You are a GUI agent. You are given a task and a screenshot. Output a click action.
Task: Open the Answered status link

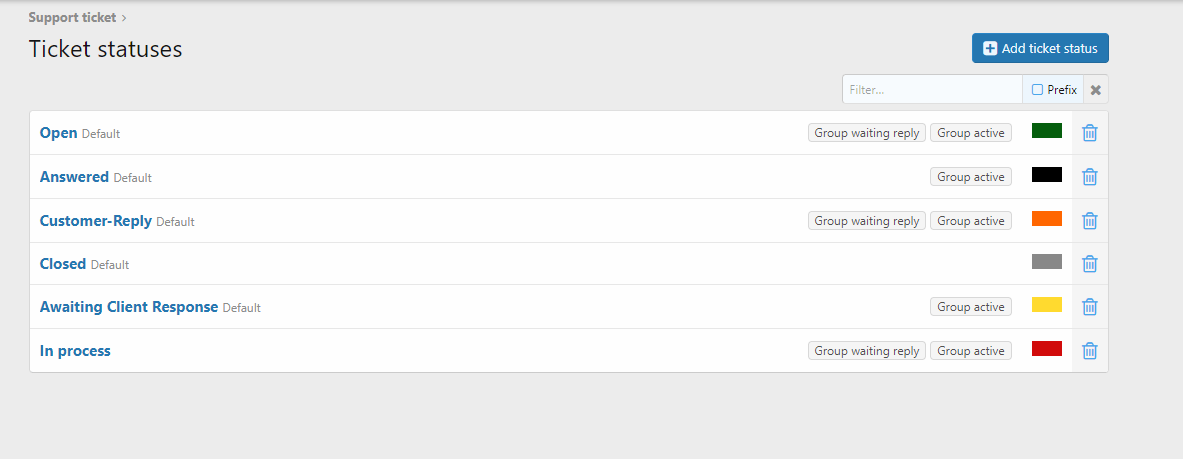tap(74, 177)
